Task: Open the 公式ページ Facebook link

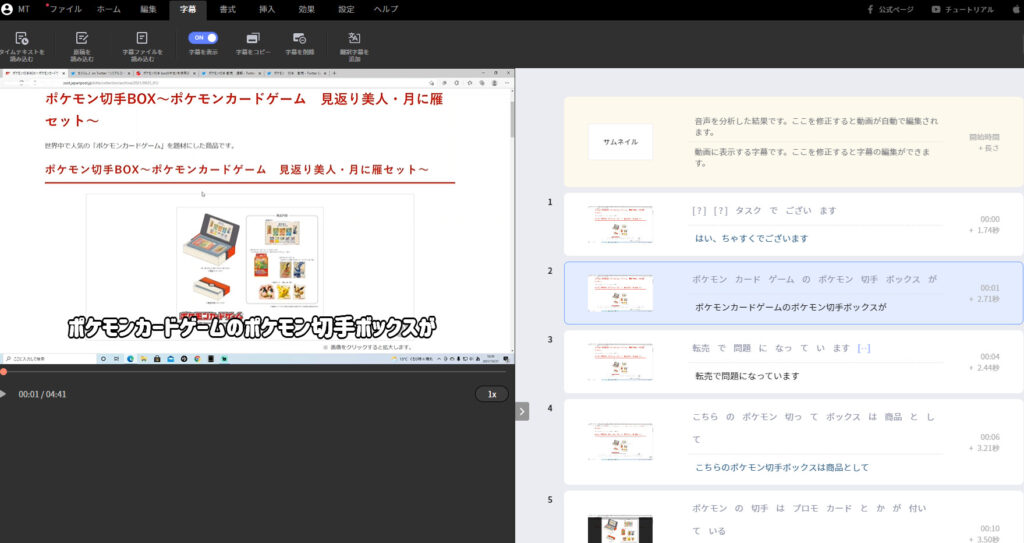Action: pos(889,9)
